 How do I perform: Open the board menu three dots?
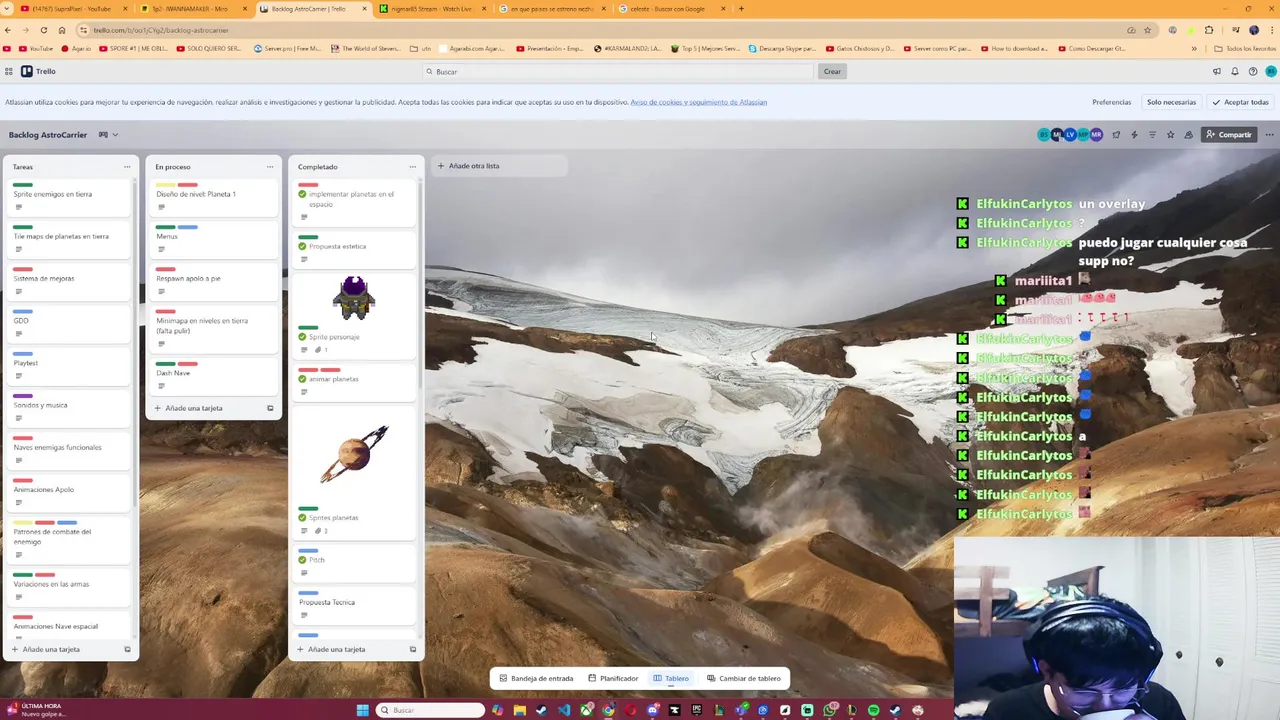[x=1270, y=134]
